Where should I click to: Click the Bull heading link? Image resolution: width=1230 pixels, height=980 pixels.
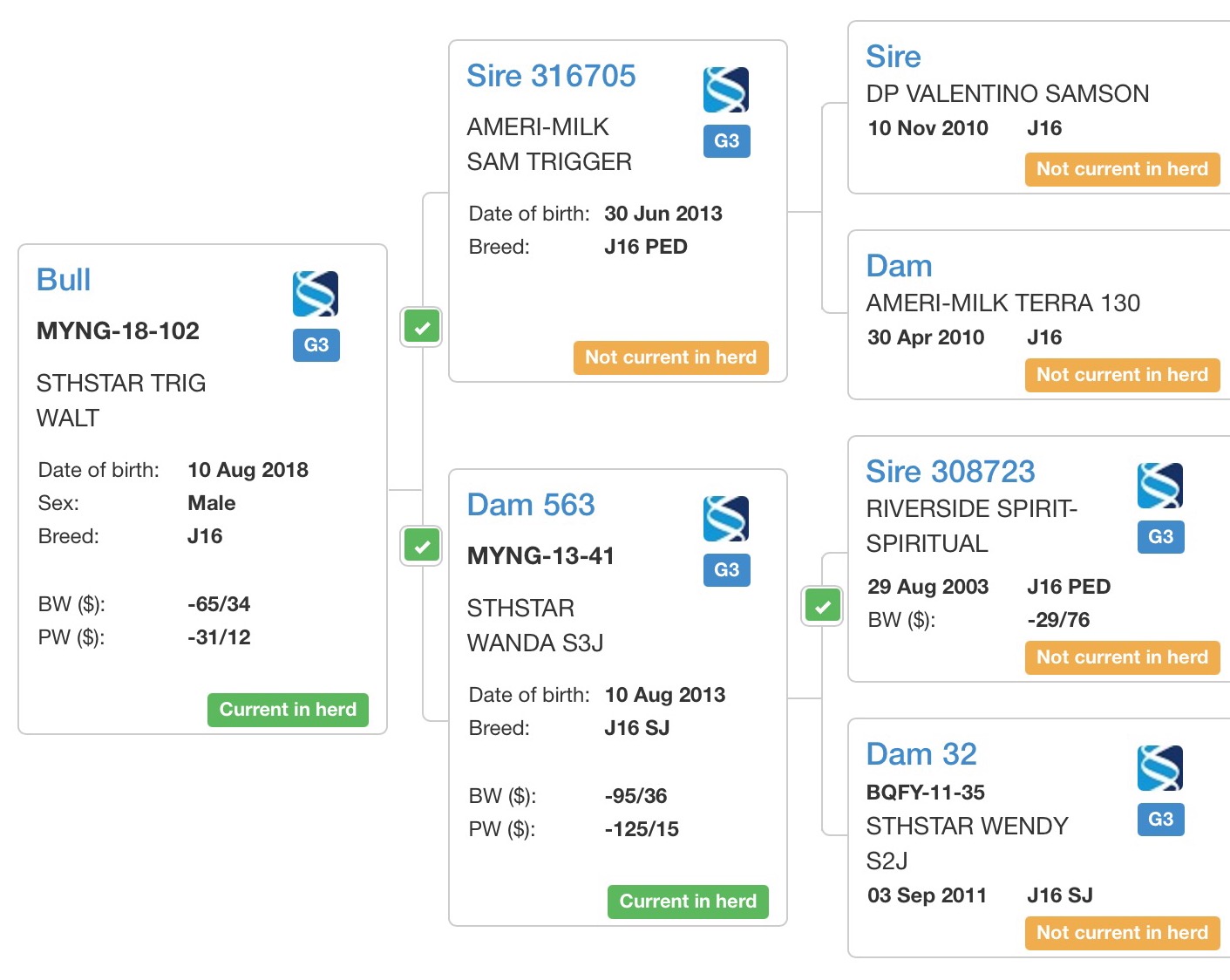(64, 280)
